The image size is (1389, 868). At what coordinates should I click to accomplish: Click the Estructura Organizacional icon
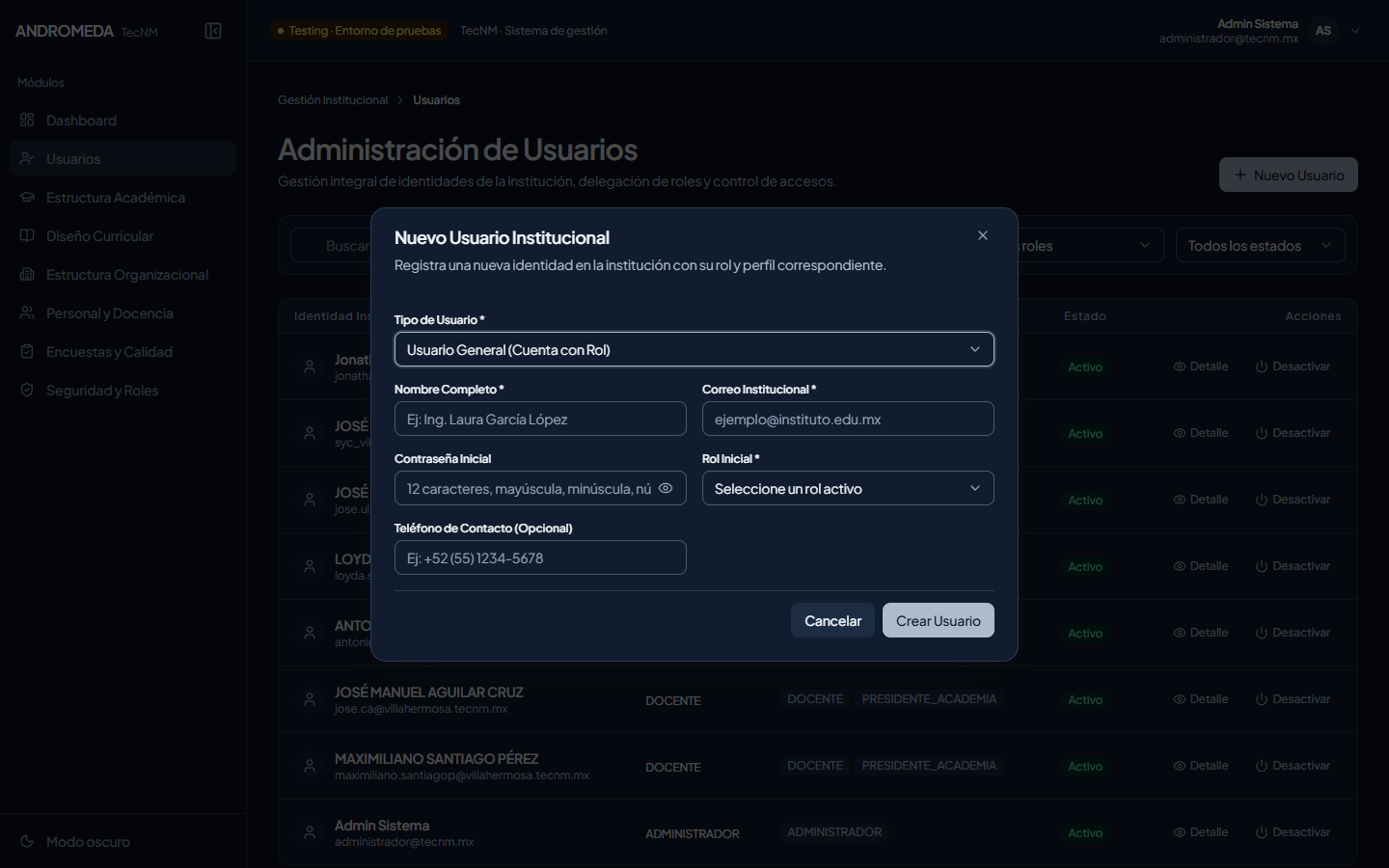point(27,275)
